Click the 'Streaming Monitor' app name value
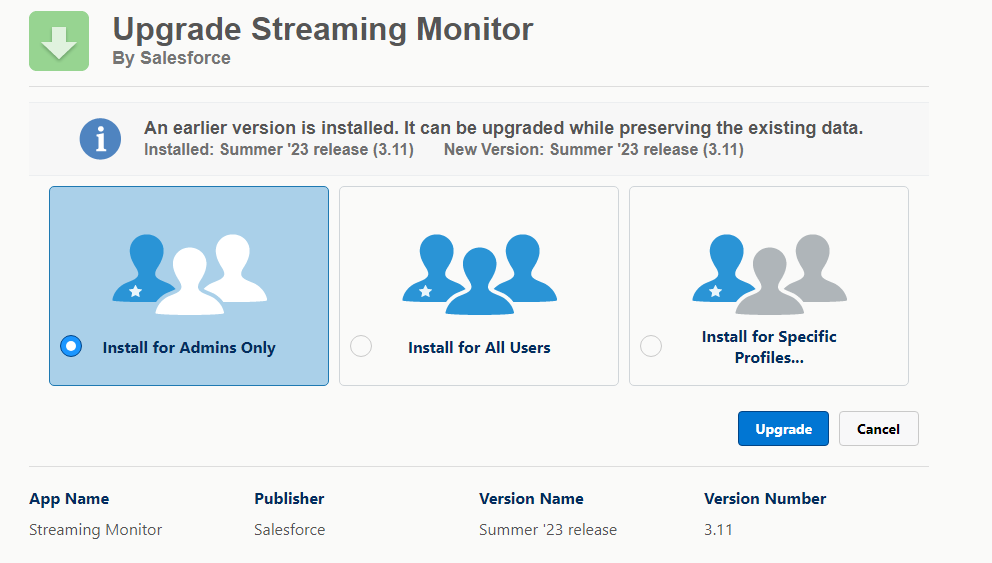The image size is (992, 563). 96,529
